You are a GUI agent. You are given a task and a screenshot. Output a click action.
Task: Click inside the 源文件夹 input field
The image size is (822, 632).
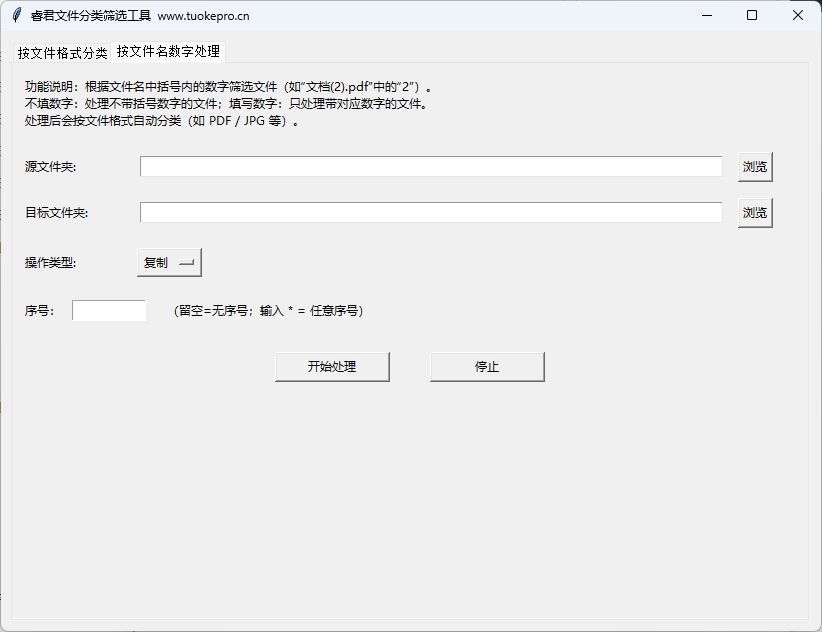pyautogui.click(x=430, y=166)
